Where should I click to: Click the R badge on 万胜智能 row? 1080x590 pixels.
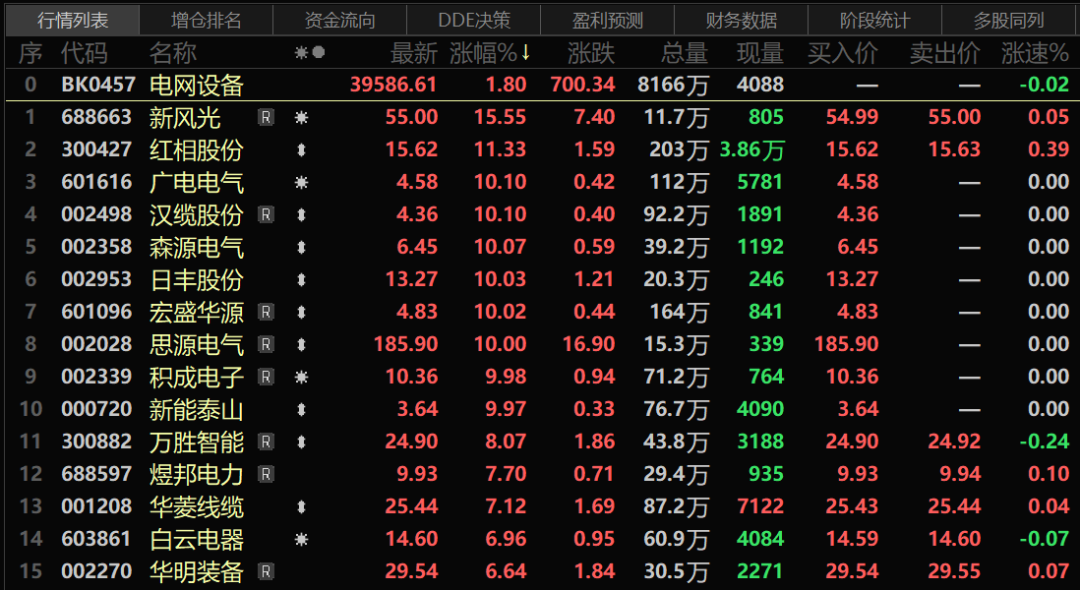point(266,441)
